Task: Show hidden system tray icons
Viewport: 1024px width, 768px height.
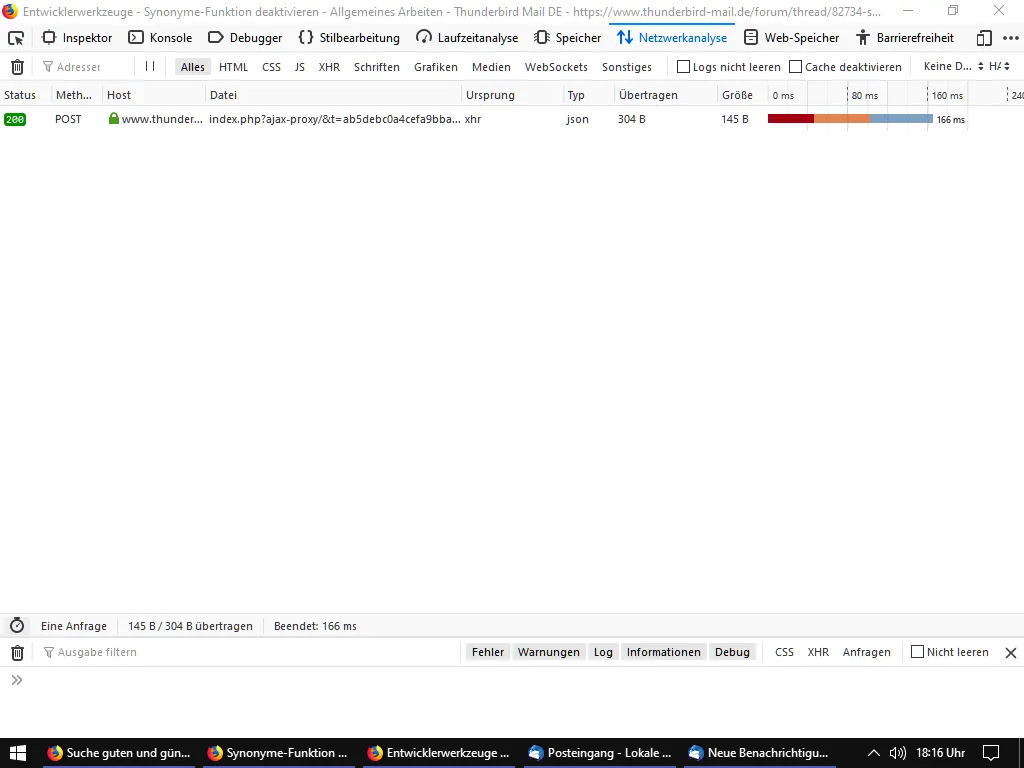Action: point(873,753)
